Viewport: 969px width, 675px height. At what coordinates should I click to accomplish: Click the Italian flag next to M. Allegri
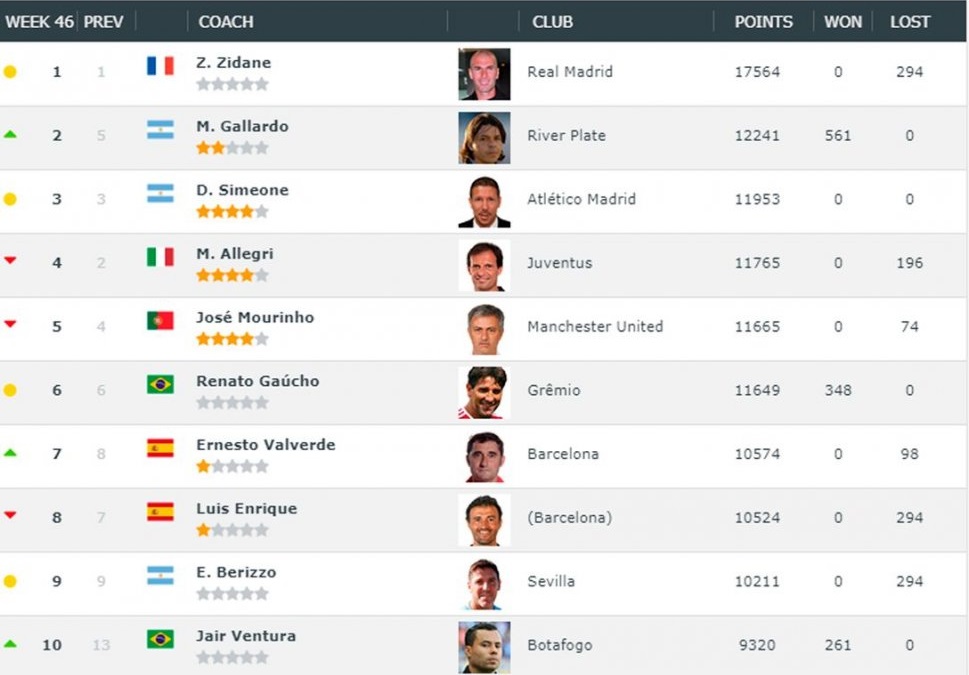(160, 257)
